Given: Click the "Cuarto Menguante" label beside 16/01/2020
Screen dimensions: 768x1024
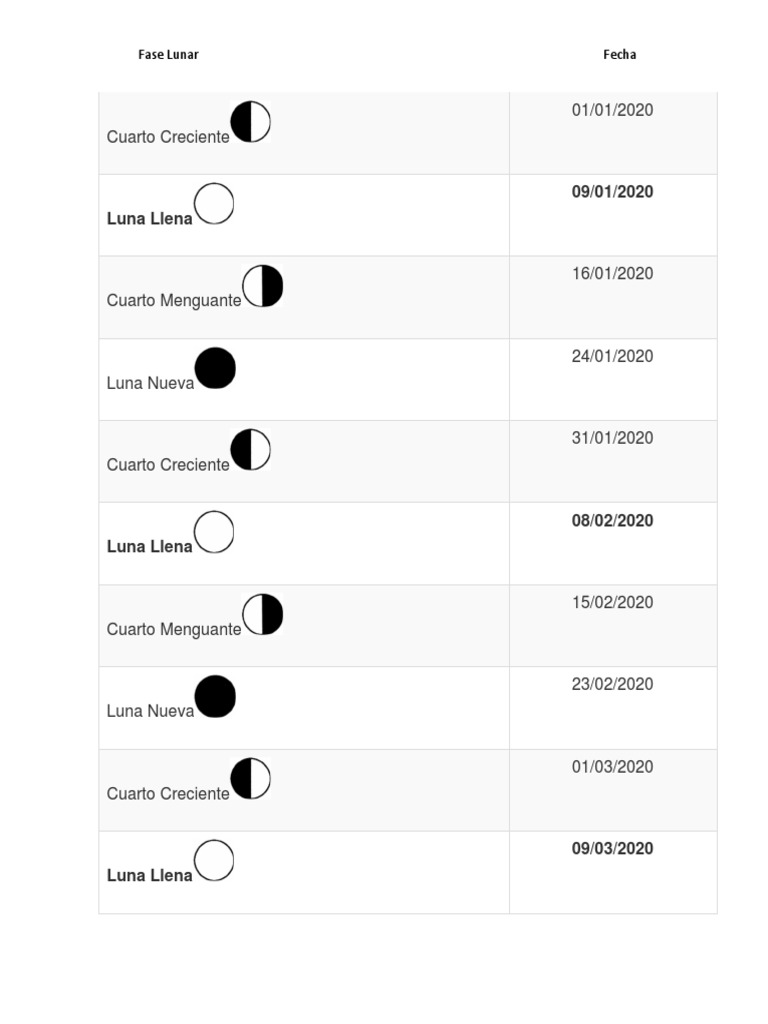Looking at the screenshot, I should [x=174, y=300].
